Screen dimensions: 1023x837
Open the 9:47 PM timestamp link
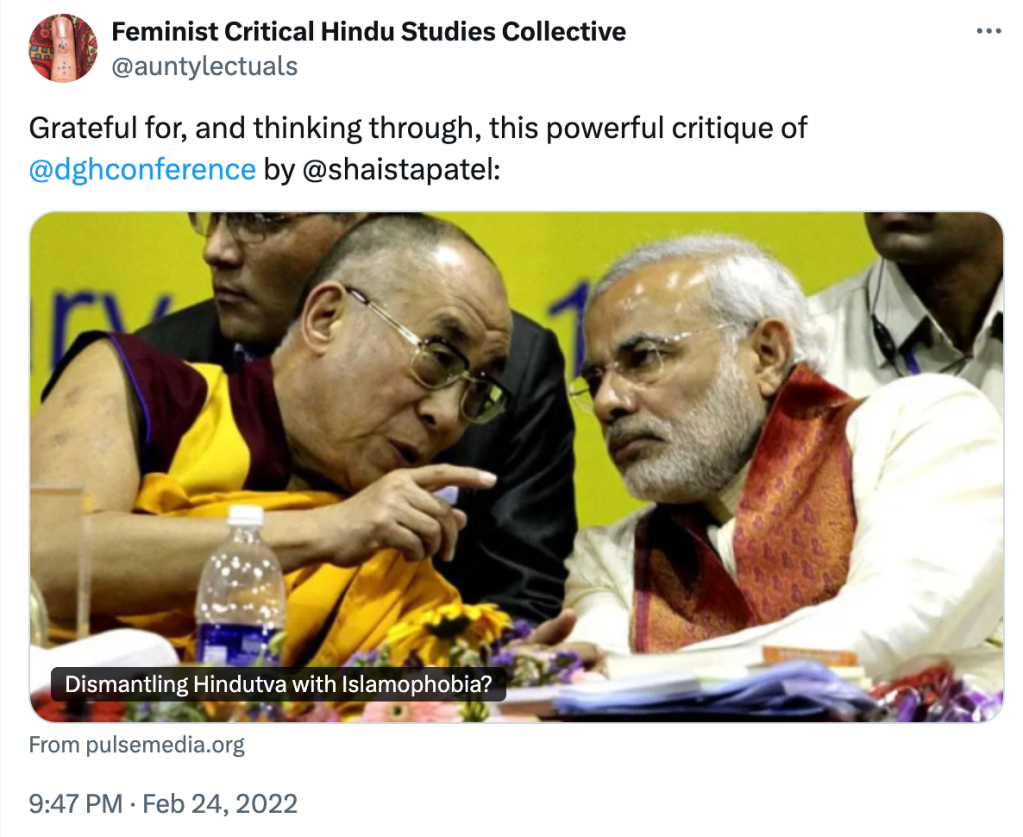tap(75, 804)
